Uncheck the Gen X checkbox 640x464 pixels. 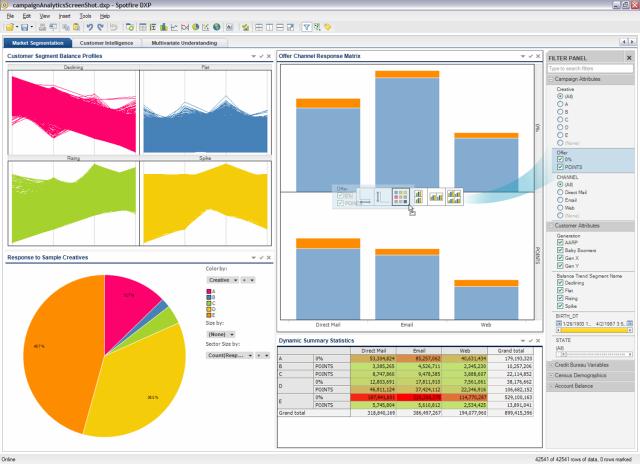[560, 258]
